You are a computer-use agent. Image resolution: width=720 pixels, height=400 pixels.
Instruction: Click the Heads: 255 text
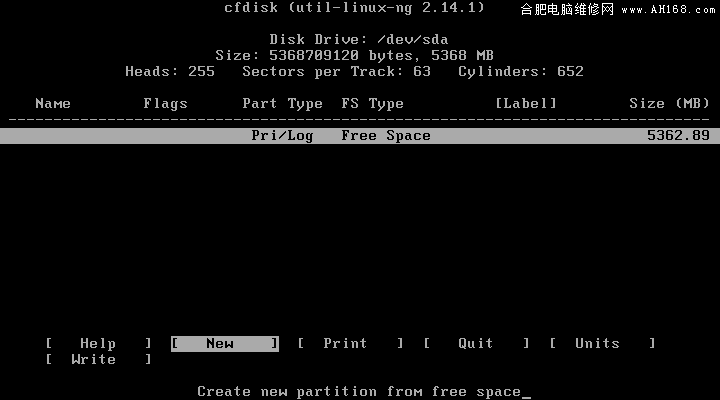(x=170, y=72)
